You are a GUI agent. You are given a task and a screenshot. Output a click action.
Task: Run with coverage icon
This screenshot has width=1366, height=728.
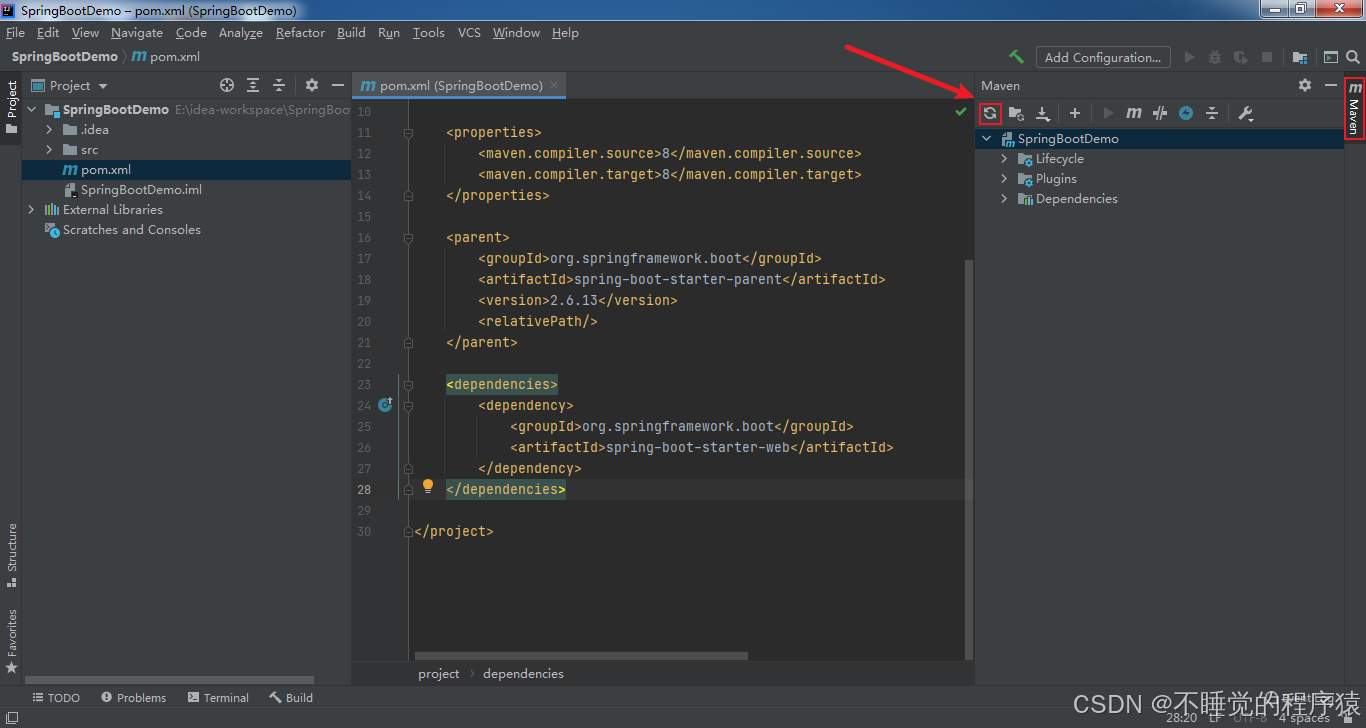coord(1241,57)
